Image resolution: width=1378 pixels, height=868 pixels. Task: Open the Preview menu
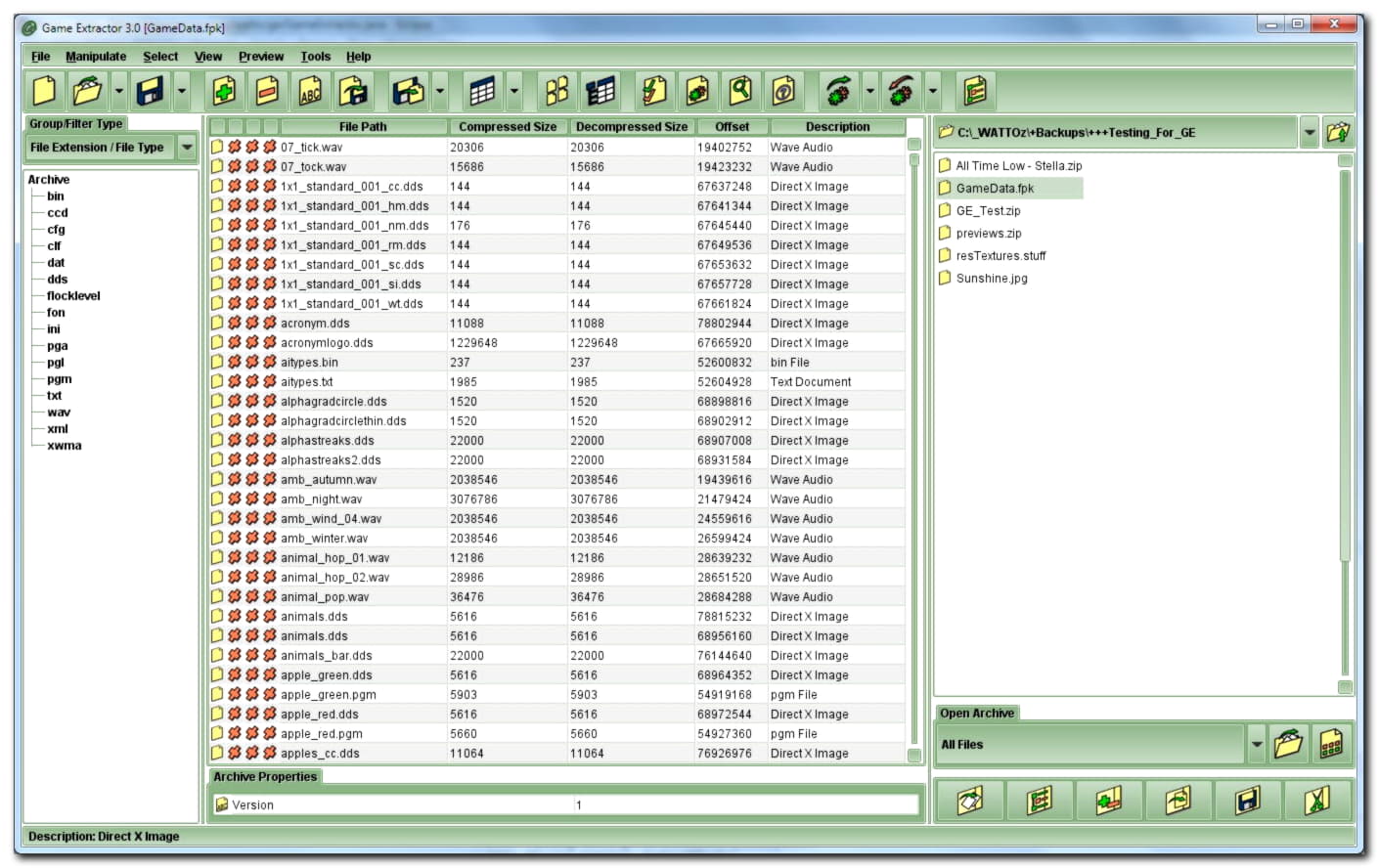261,56
